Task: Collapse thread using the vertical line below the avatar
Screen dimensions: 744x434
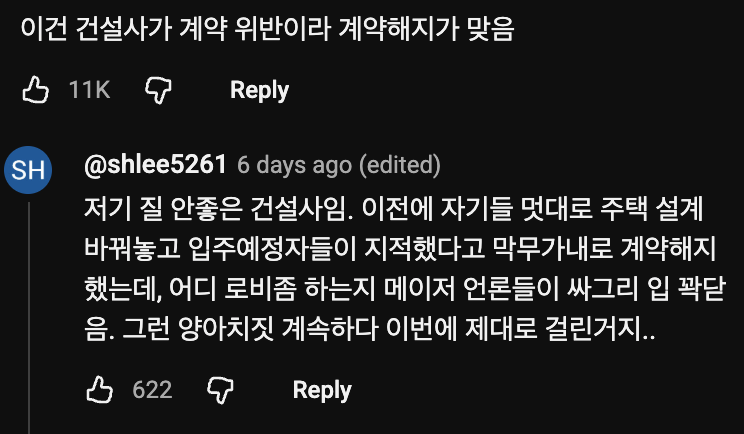Action: (29, 318)
